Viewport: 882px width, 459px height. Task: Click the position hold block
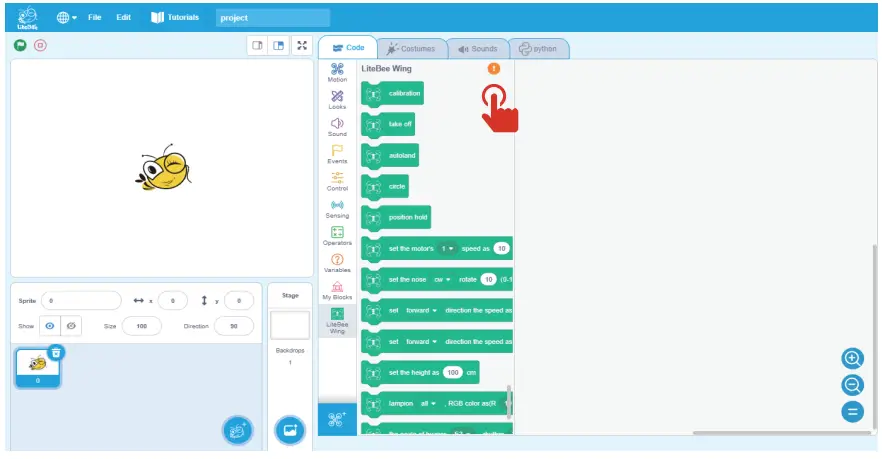(x=396, y=217)
